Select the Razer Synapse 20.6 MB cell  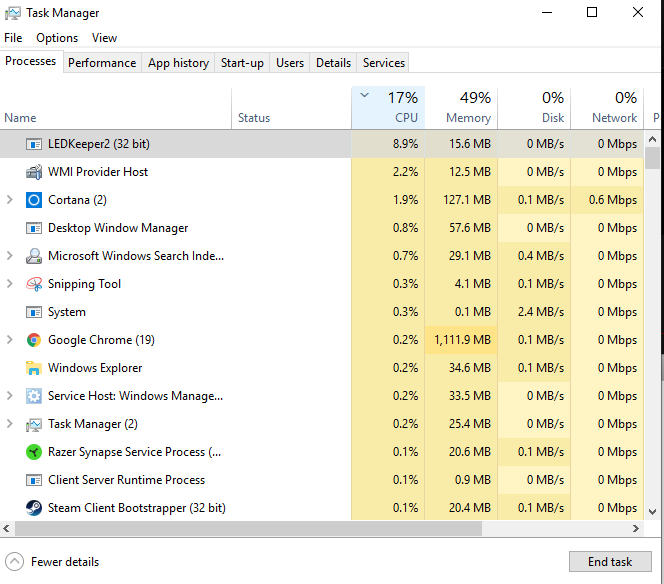pos(461,452)
